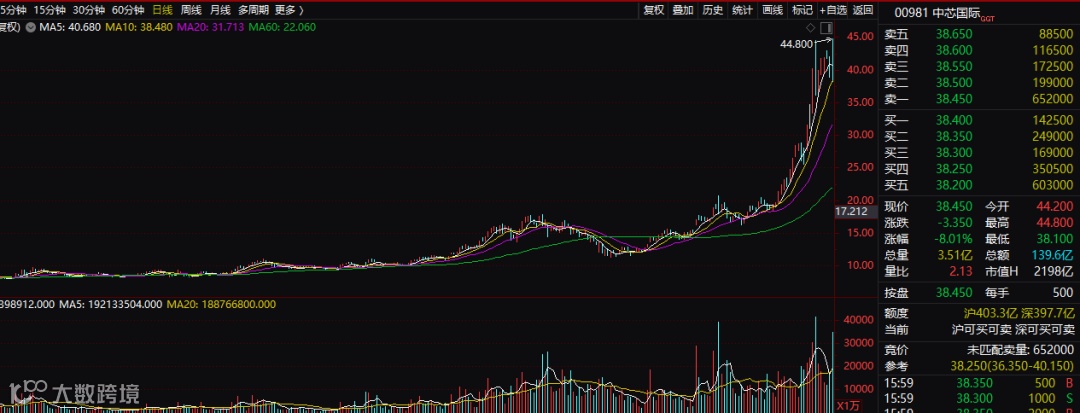Image resolution: width=1080 pixels, height=413 pixels.
Task: Select the 卖四 38.600 ask row
Action: click(x=979, y=50)
